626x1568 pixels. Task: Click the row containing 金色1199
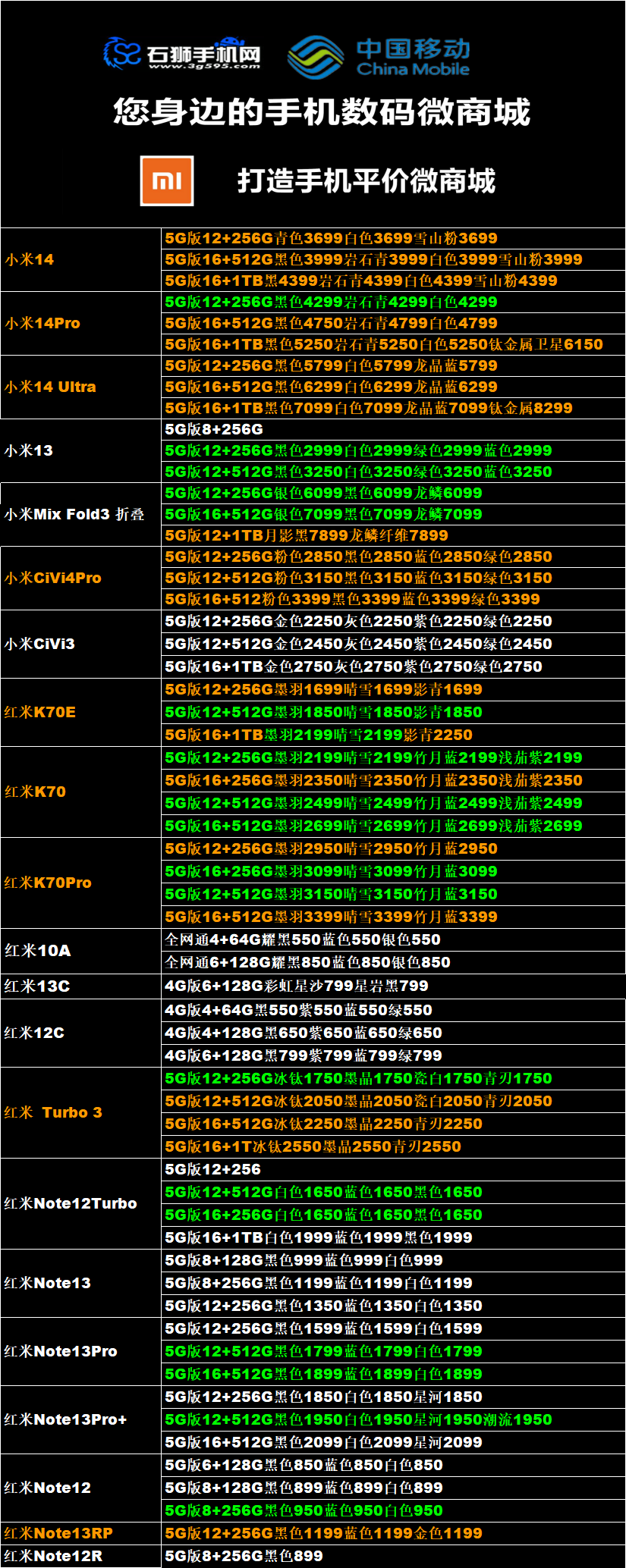coord(394,1533)
